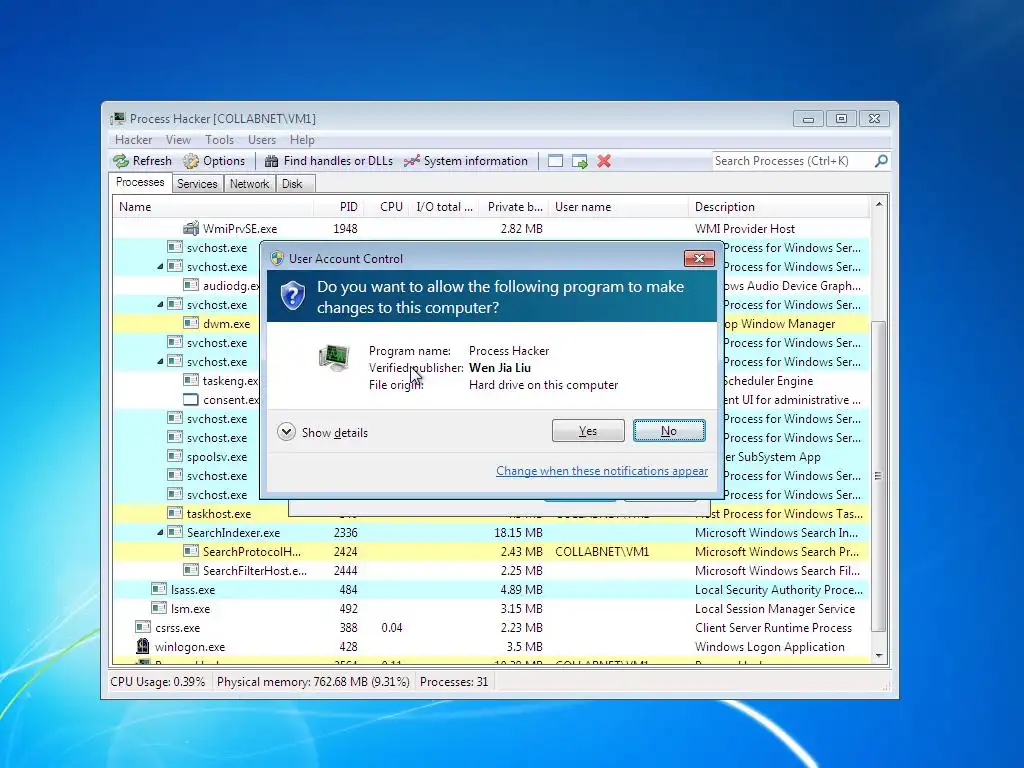Collapse svchost.exe node above audiodg.exe
The image size is (1024, 768).
(160, 266)
